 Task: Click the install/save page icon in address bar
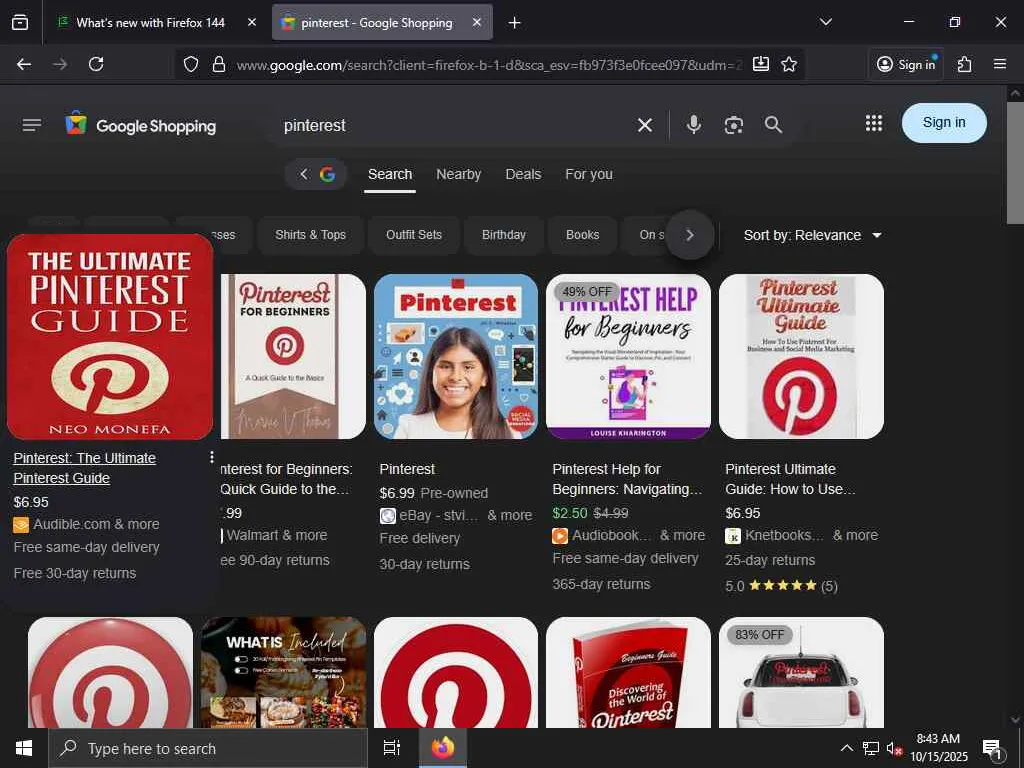point(761,64)
